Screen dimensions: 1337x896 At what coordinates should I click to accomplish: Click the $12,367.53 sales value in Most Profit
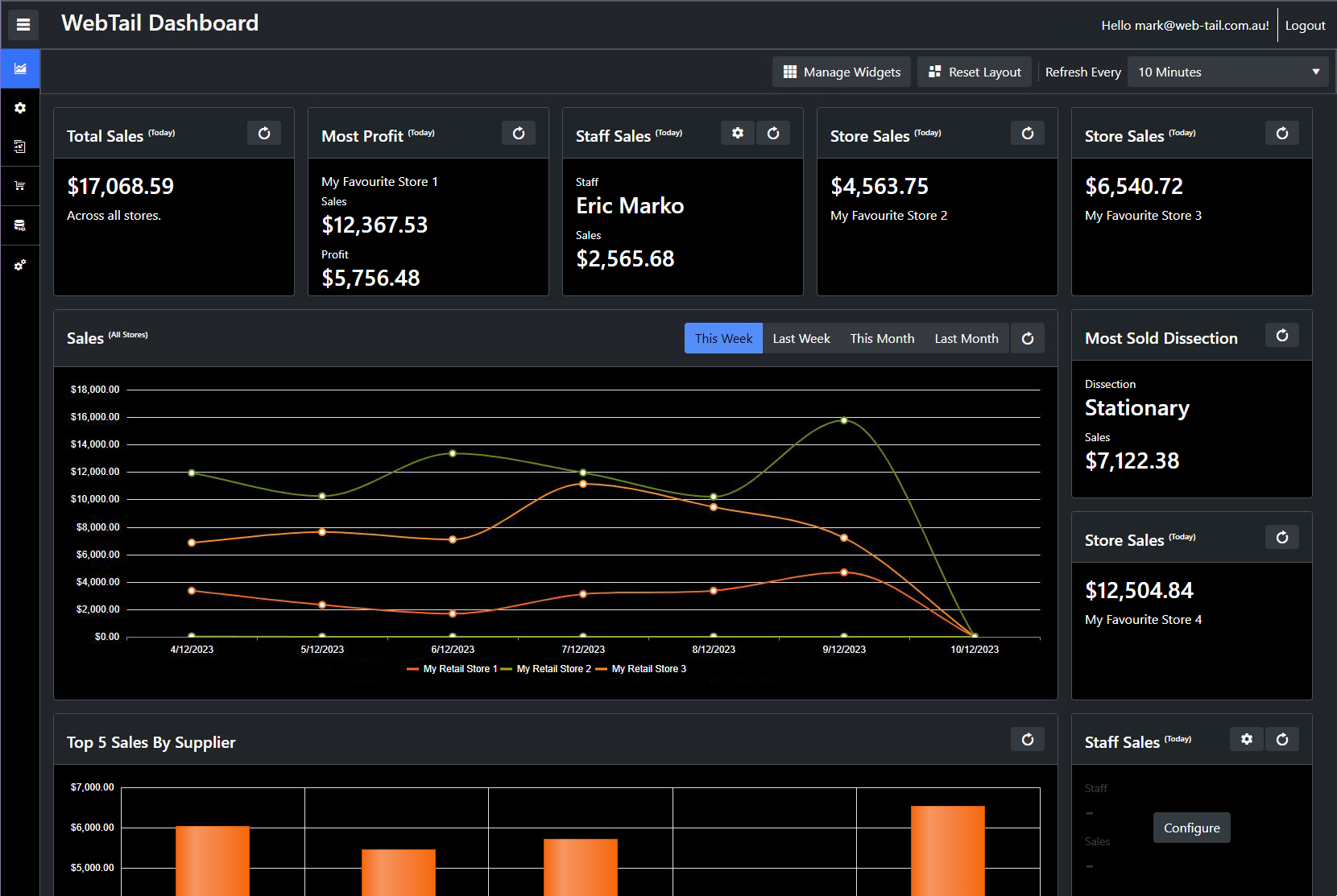375,225
